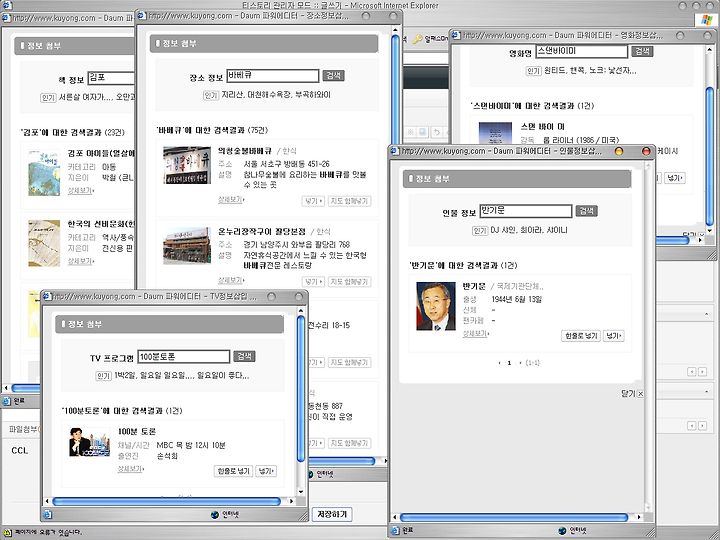Screen dimensions: 720x540
Task: Click 넣기 button for 반기문 result
Action: 613,336
